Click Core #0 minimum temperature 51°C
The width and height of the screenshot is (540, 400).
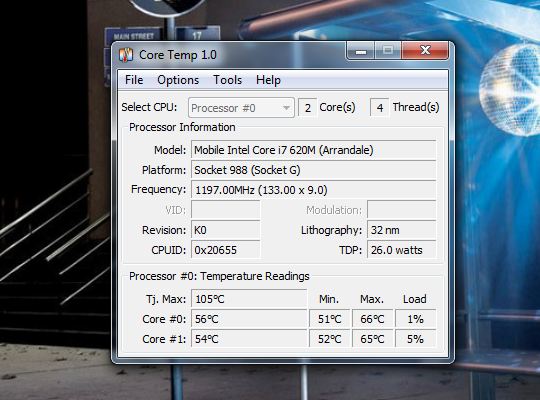pos(329,319)
